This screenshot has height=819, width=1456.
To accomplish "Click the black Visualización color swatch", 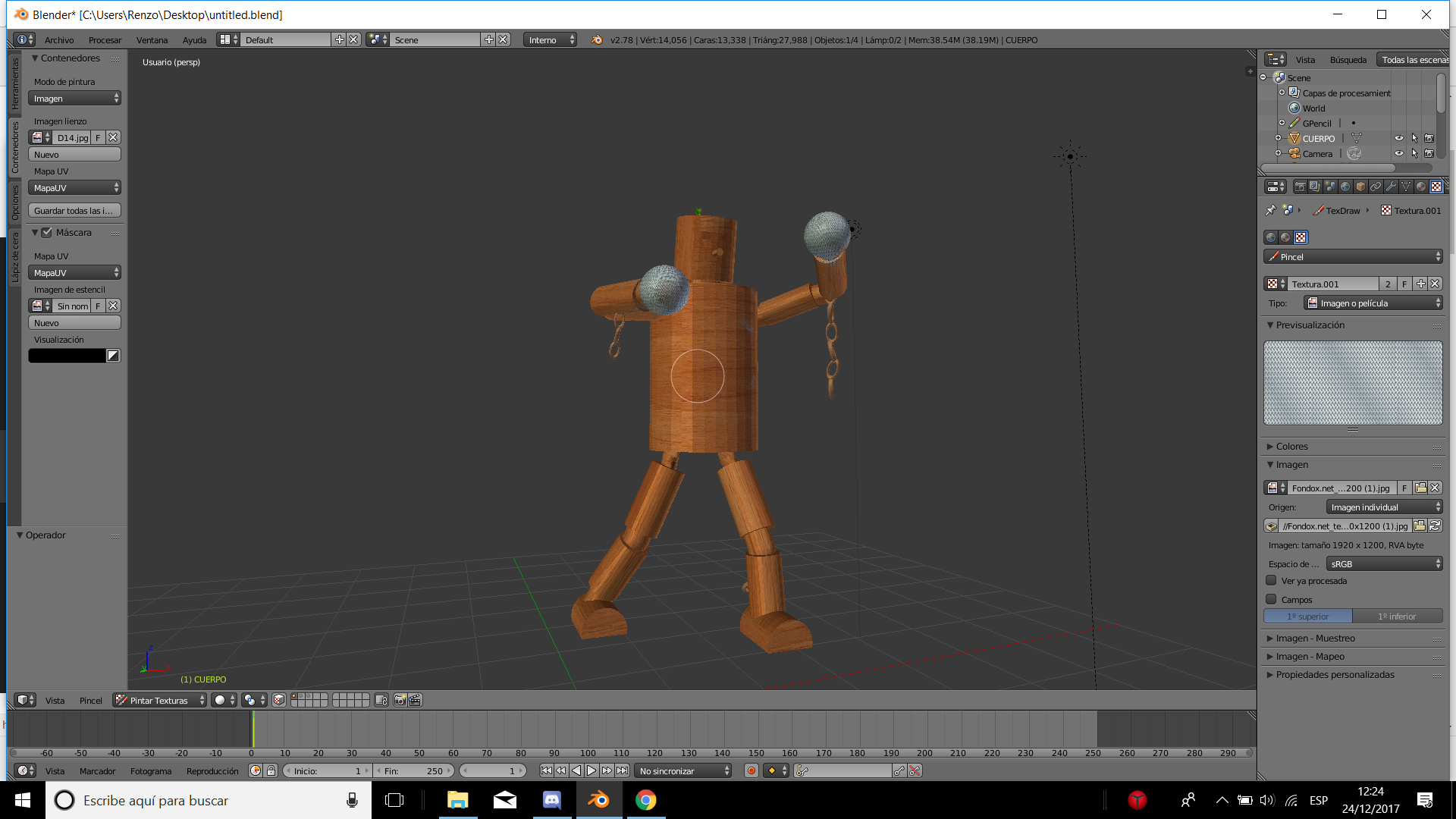I will click(67, 356).
